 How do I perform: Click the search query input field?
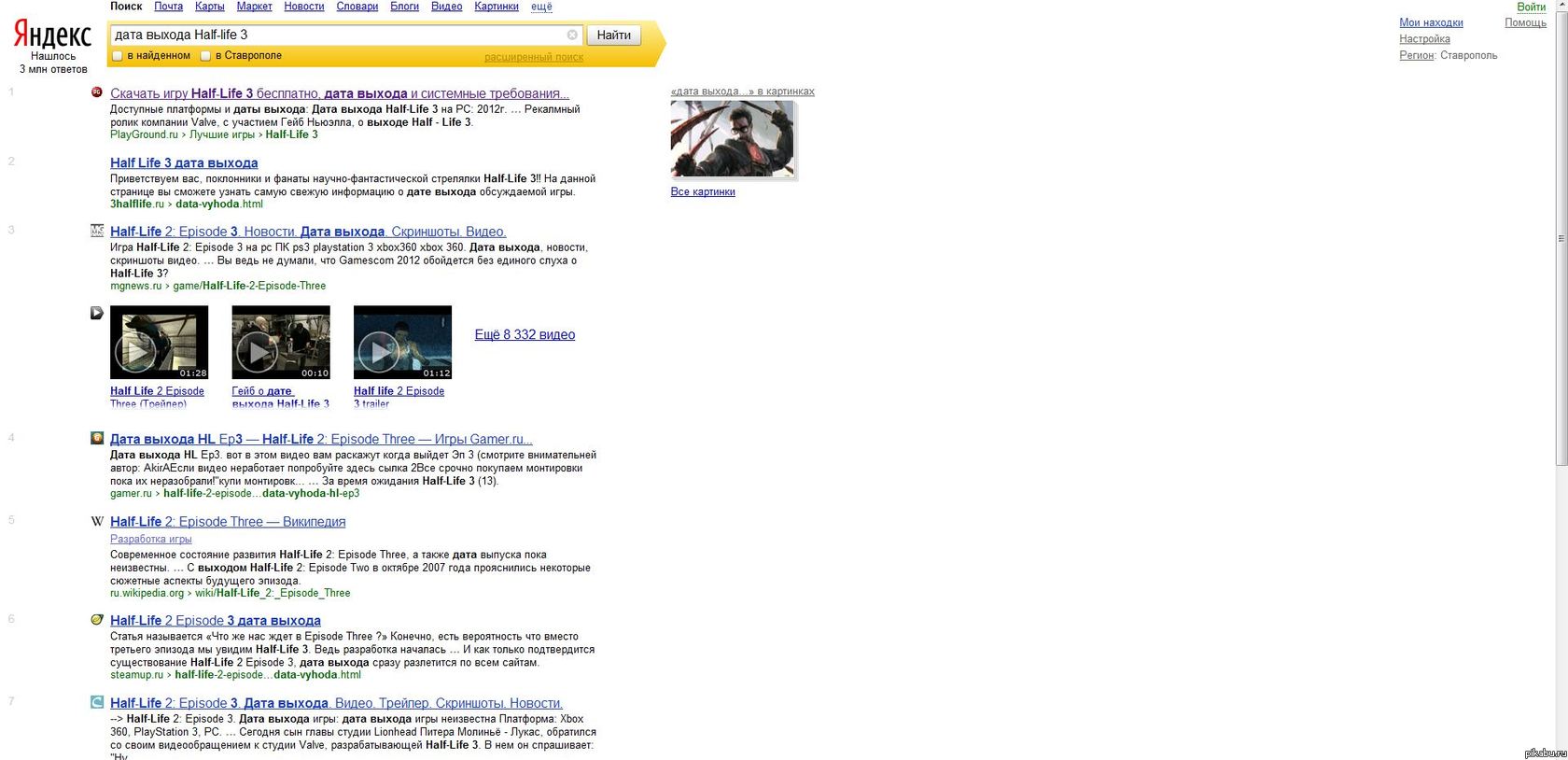pos(336,35)
